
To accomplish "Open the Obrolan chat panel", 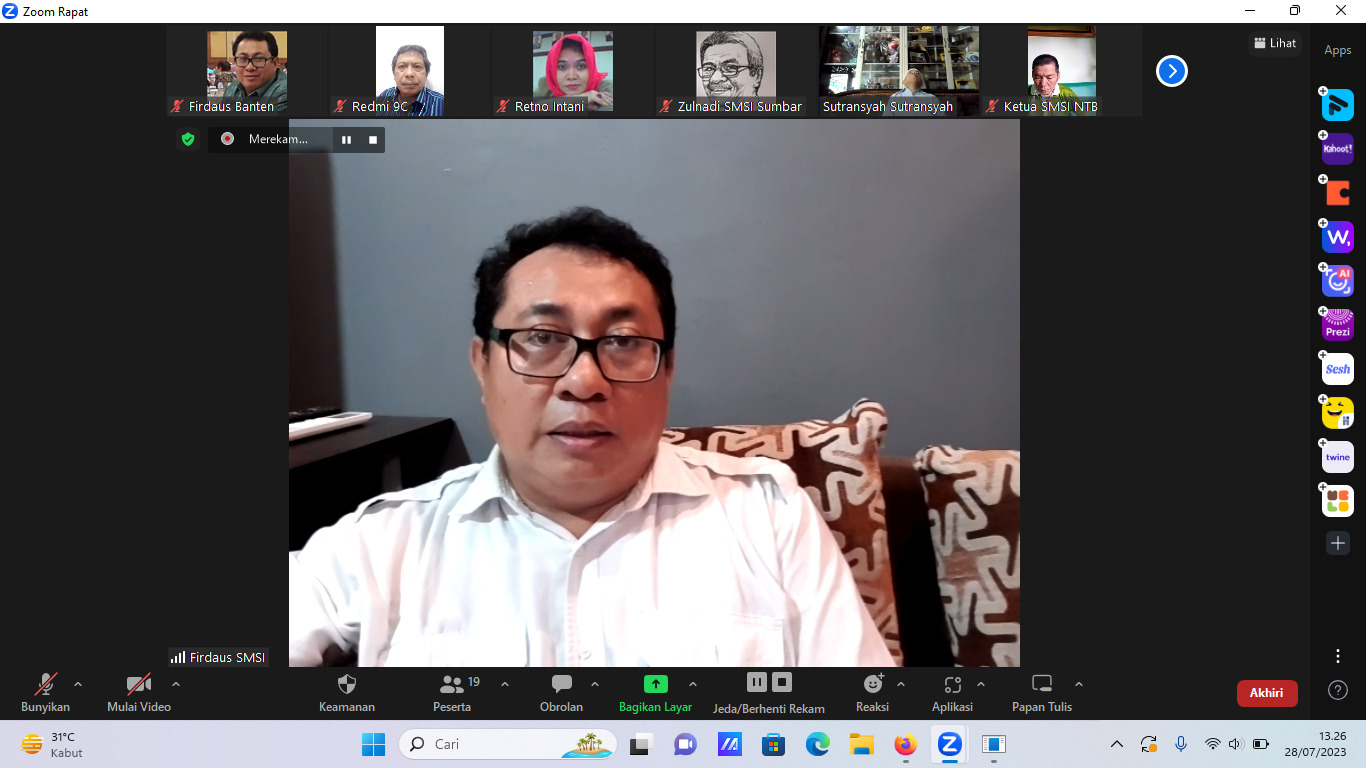I will point(561,685).
